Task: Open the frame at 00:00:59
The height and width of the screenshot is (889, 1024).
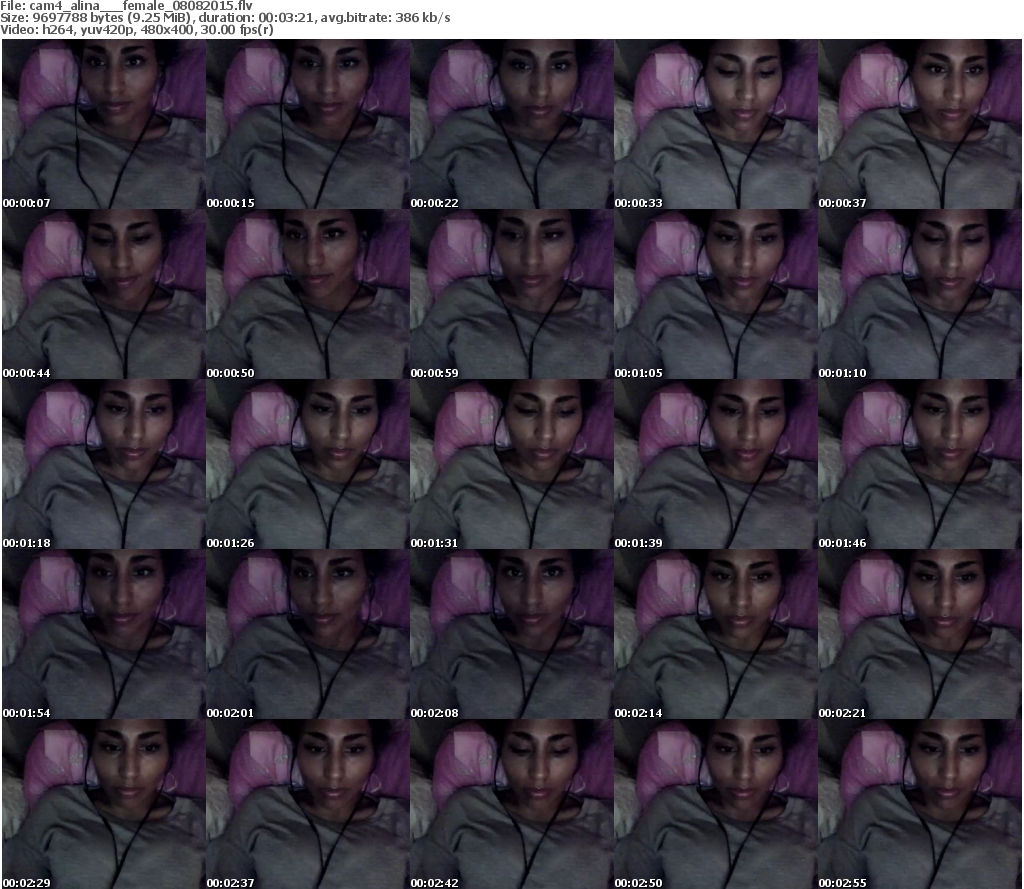Action: point(512,295)
